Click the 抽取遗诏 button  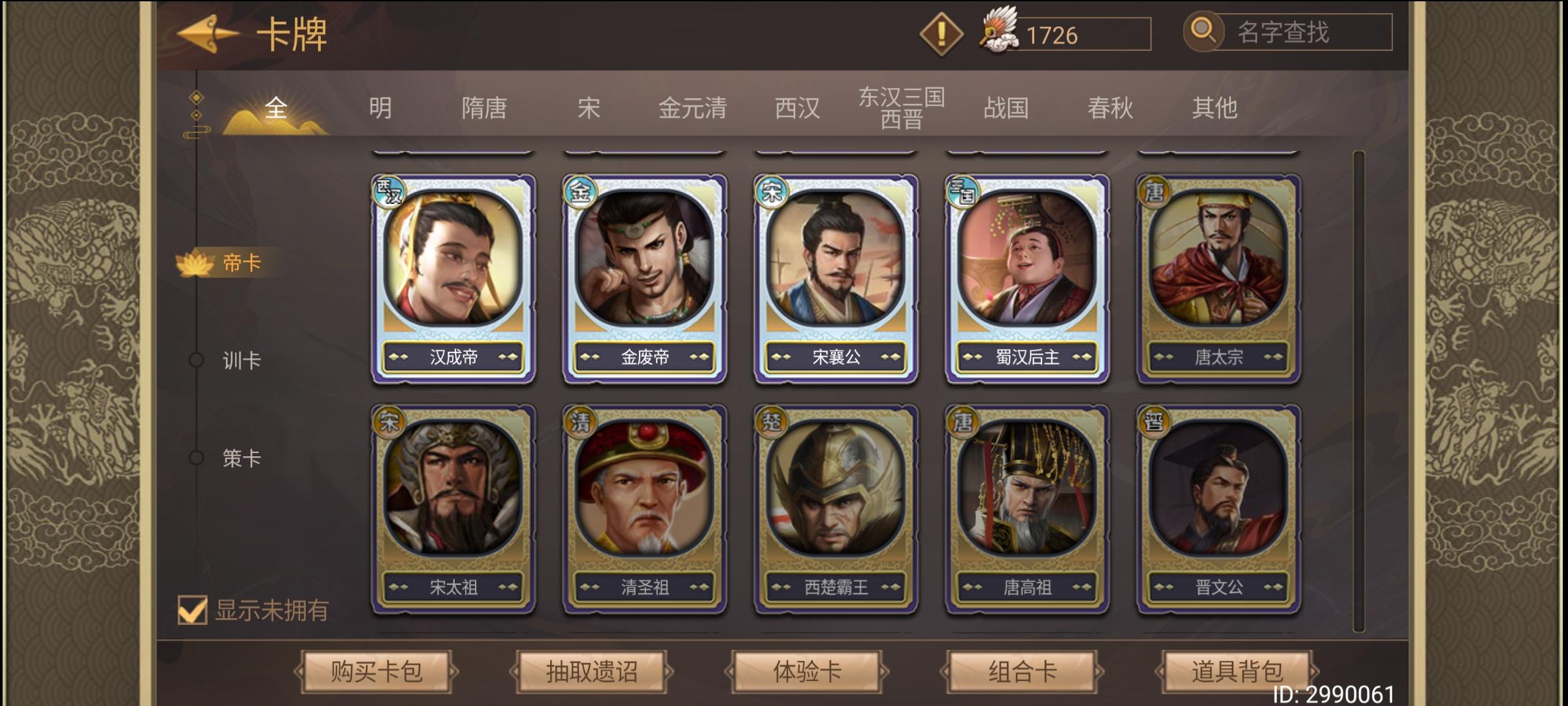[x=591, y=671]
